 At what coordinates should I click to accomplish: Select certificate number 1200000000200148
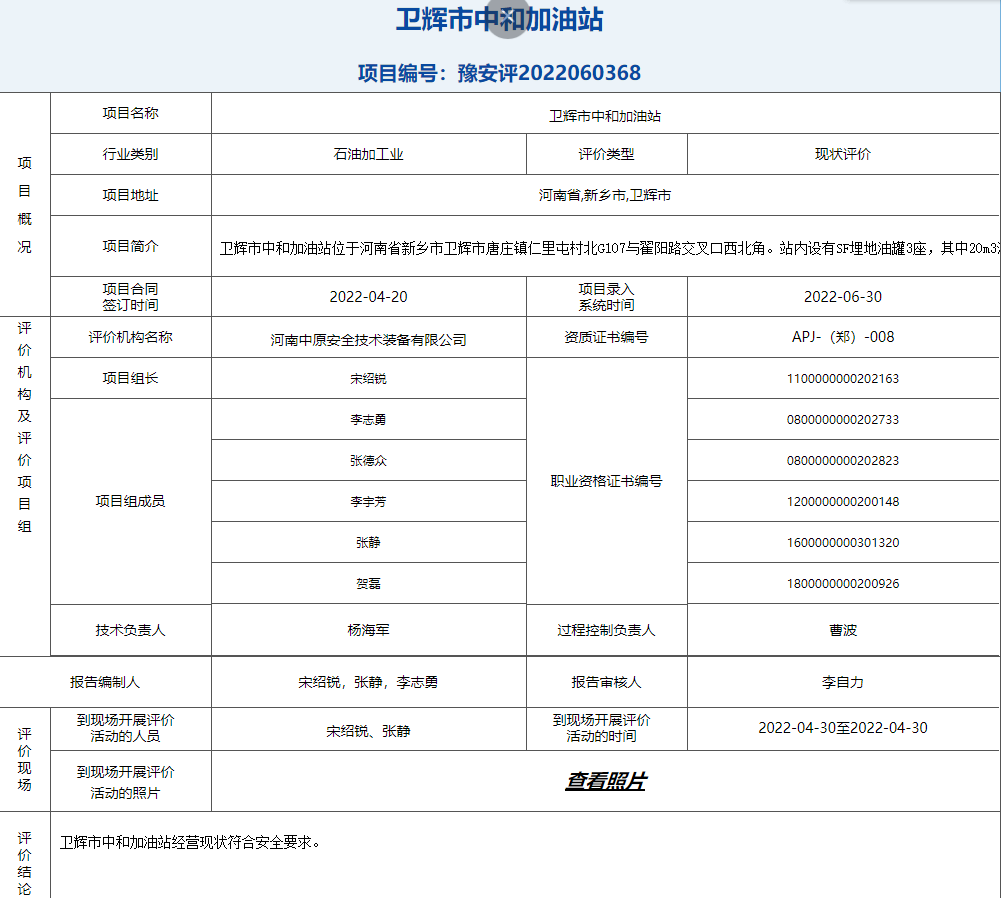843,502
